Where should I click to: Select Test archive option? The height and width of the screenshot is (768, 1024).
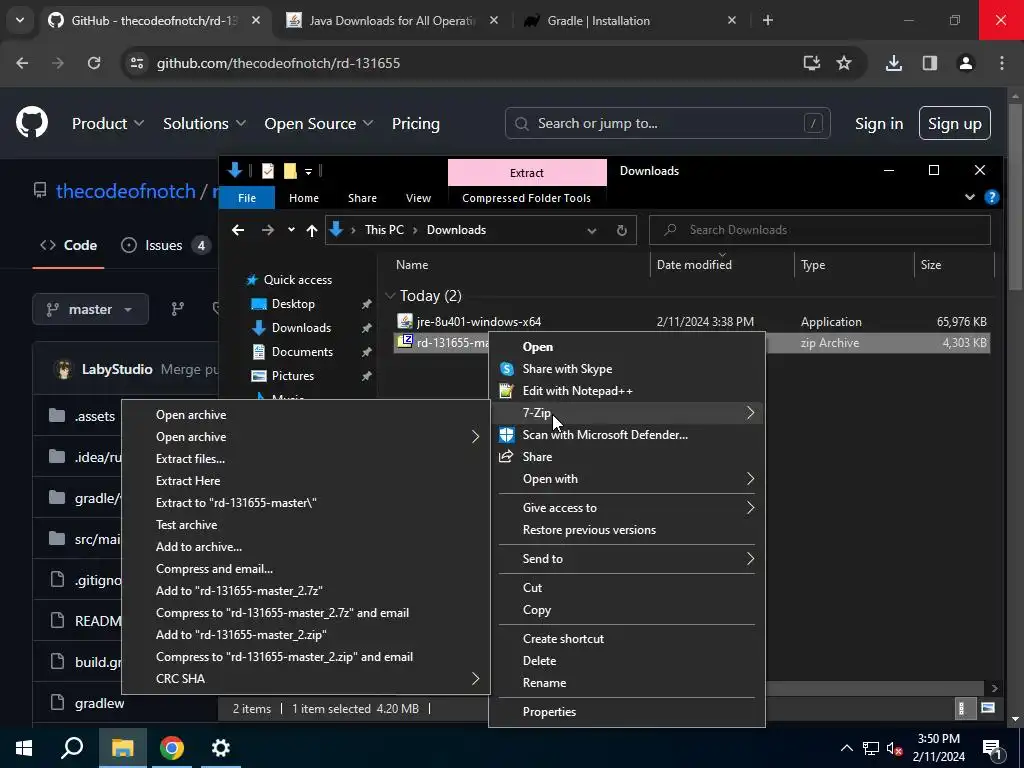[187, 524]
